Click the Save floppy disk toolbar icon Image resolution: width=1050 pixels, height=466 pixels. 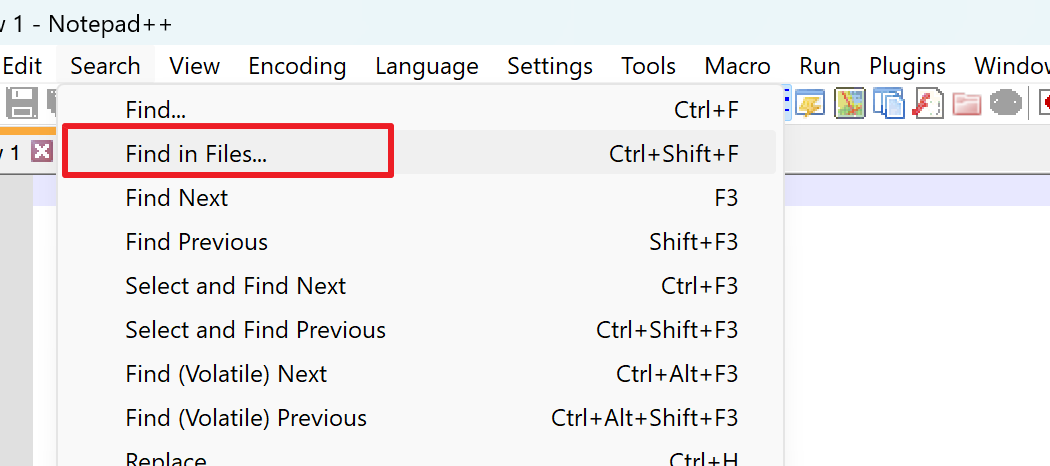(21, 104)
